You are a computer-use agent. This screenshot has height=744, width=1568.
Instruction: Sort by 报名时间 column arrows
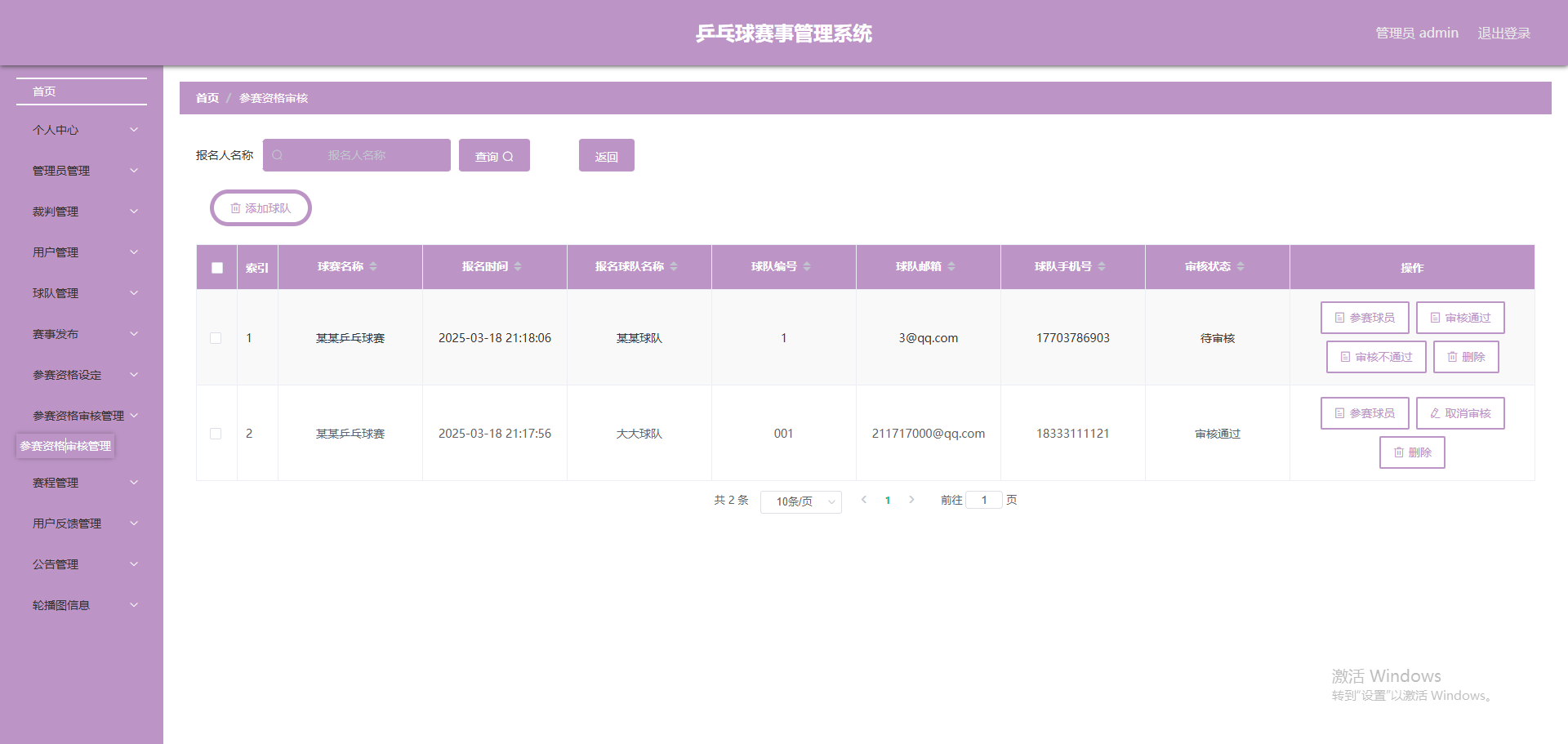coord(518,266)
